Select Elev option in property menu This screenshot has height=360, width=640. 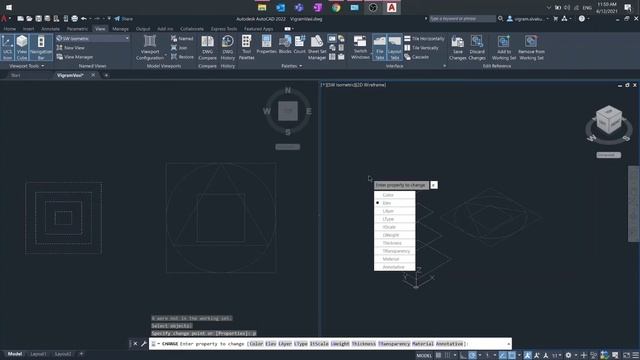pos(395,203)
